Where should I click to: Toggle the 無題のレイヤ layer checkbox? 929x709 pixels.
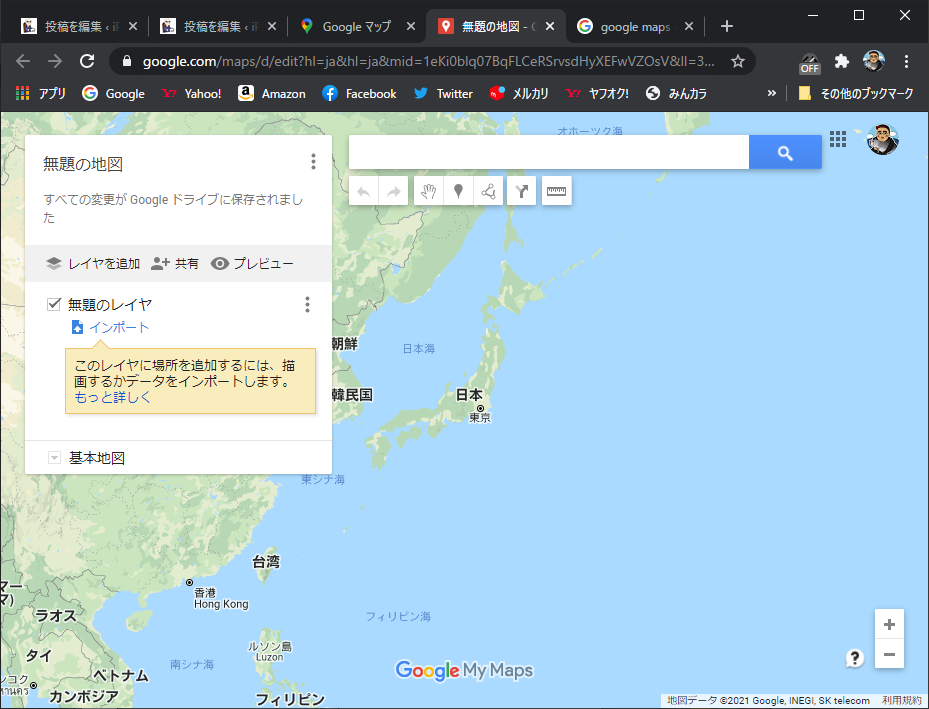coord(54,304)
